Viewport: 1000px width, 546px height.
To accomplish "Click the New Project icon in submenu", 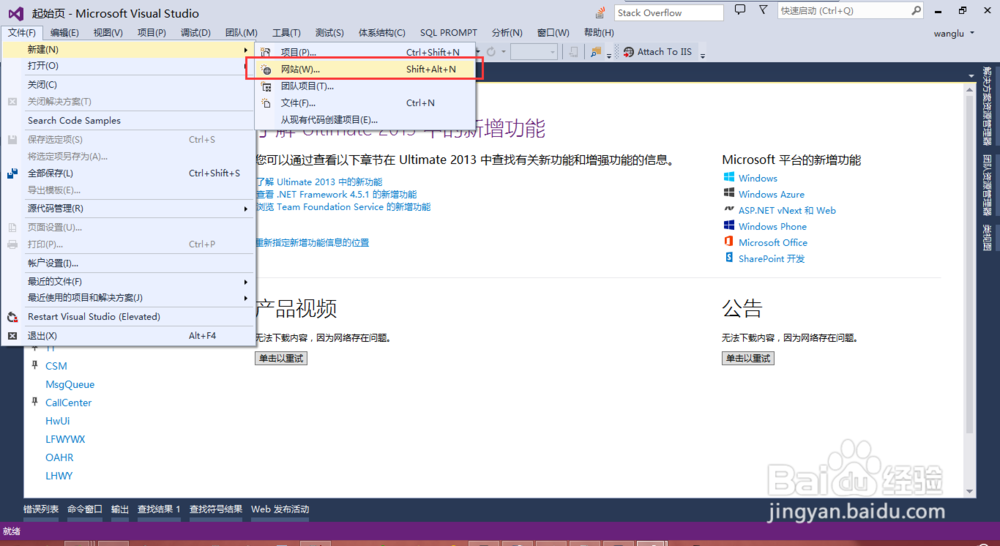I will tap(267, 52).
